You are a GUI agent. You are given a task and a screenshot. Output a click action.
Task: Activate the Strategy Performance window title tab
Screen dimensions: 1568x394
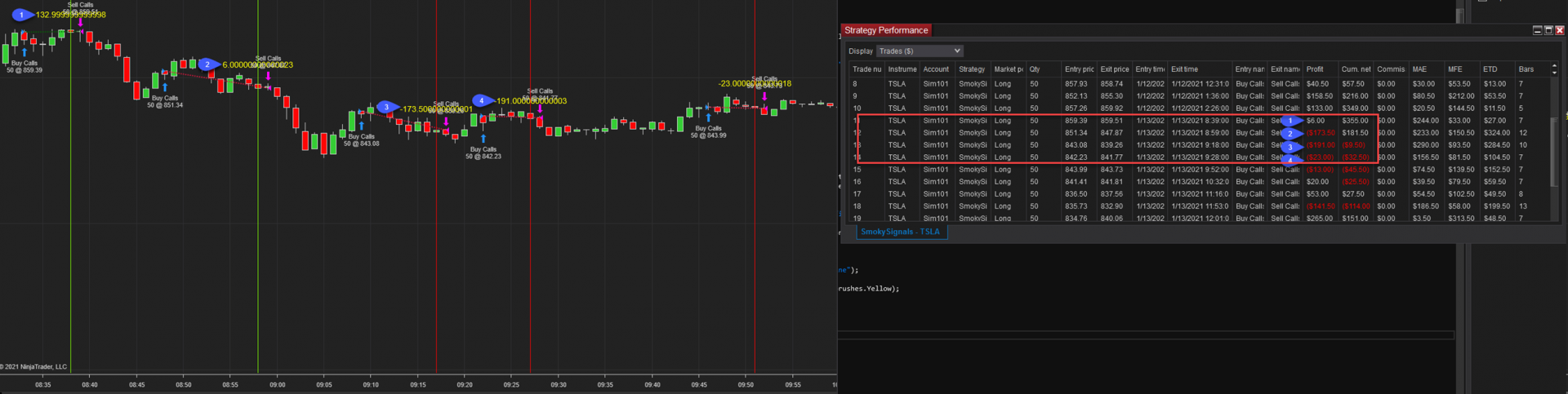(886, 30)
